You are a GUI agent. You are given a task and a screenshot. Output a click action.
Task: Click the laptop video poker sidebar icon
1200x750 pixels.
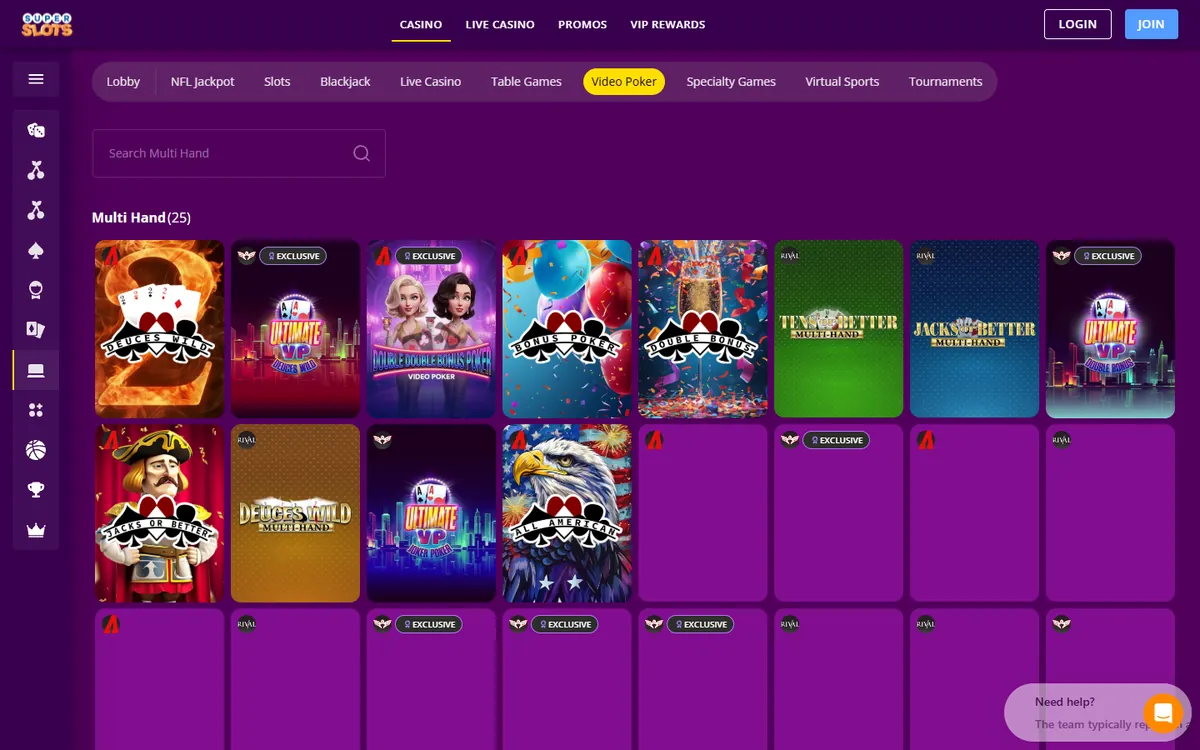(x=36, y=370)
